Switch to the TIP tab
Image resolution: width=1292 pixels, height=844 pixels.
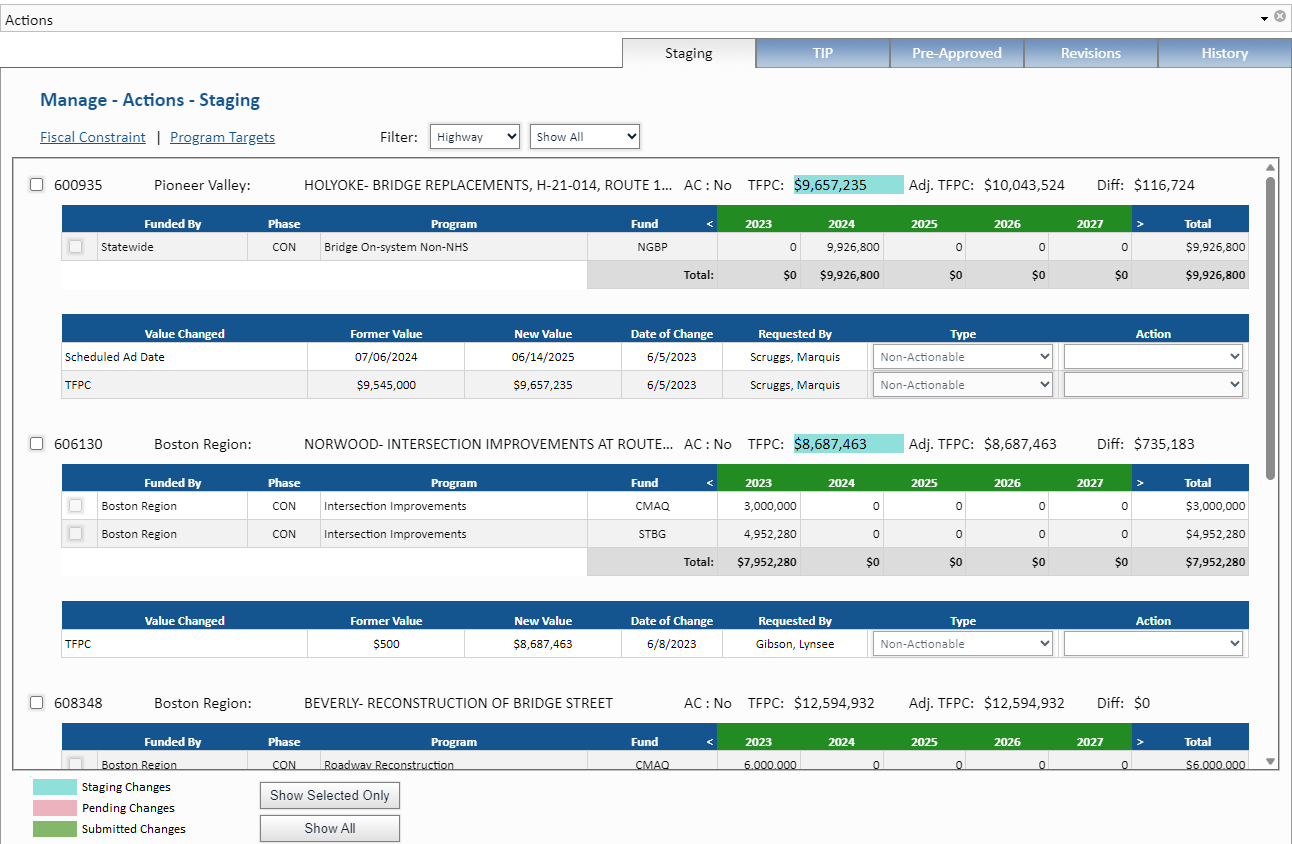pos(822,53)
